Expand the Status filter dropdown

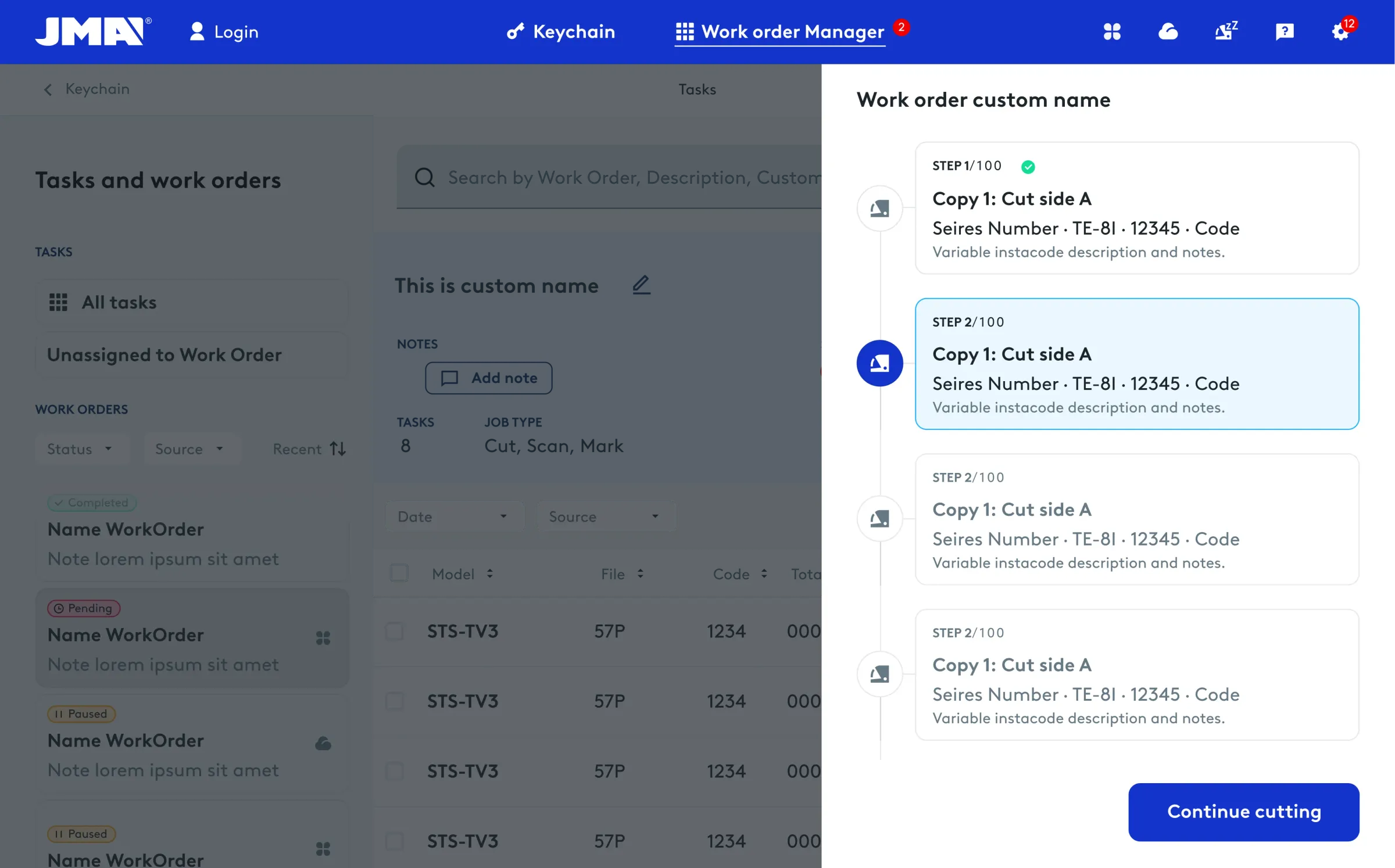[80, 449]
